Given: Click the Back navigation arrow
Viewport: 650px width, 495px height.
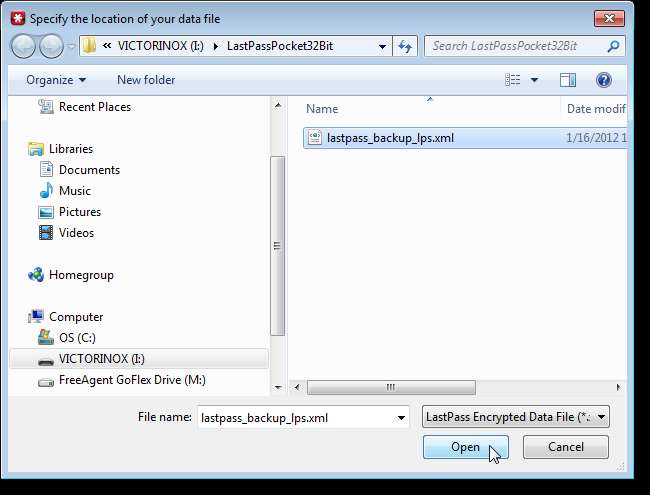Looking at the screenshot, I should click(23, 46).
